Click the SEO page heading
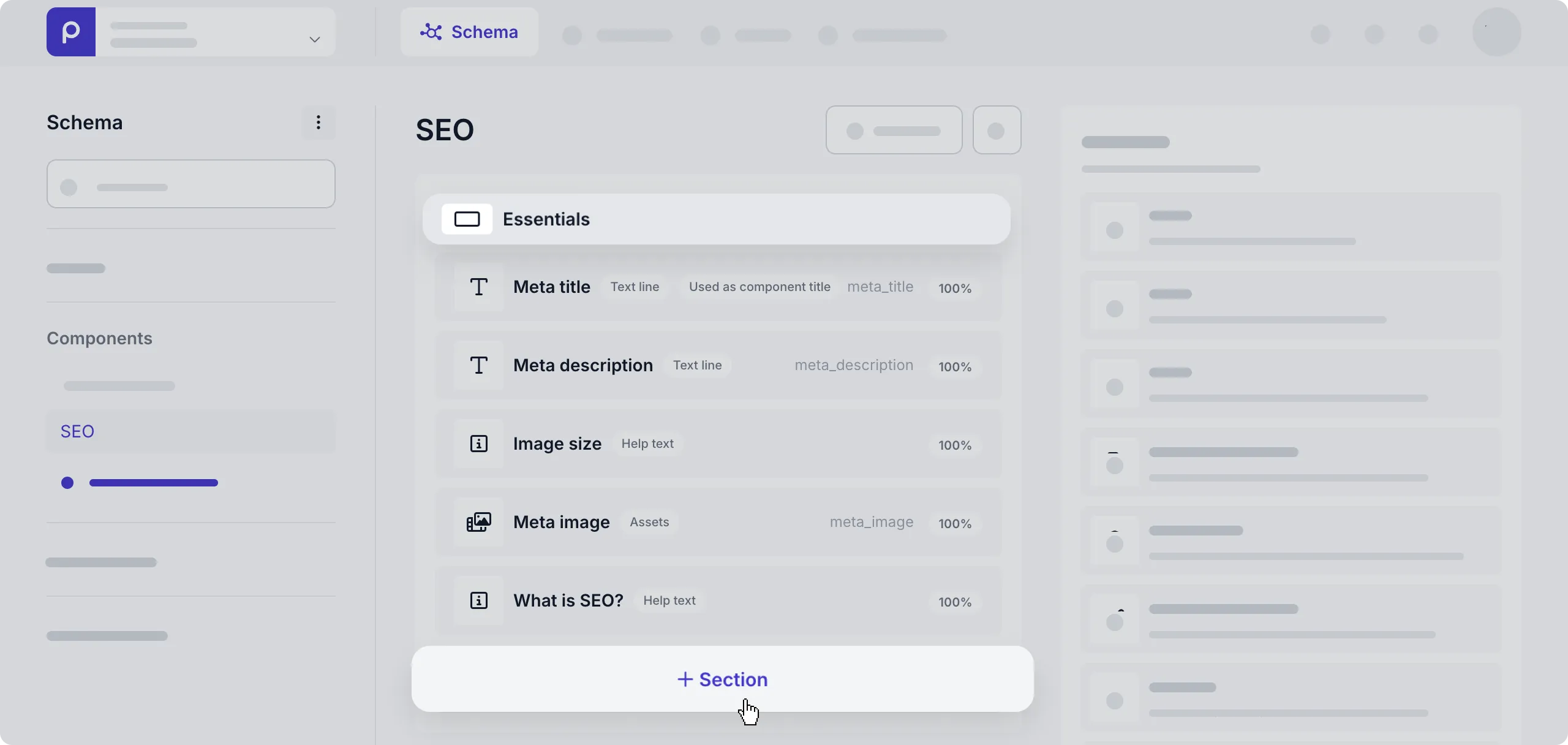Screen dimensions: 1568x745 click(x=445, y=130)
